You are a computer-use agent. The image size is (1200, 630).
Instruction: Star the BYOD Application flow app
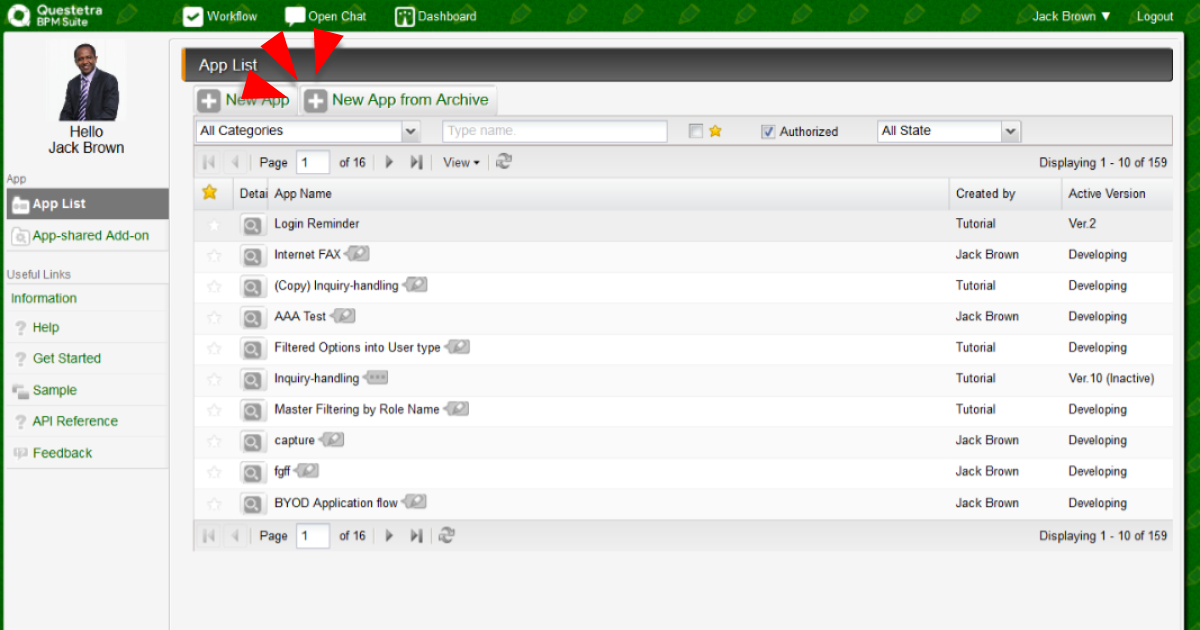point(213,504)
